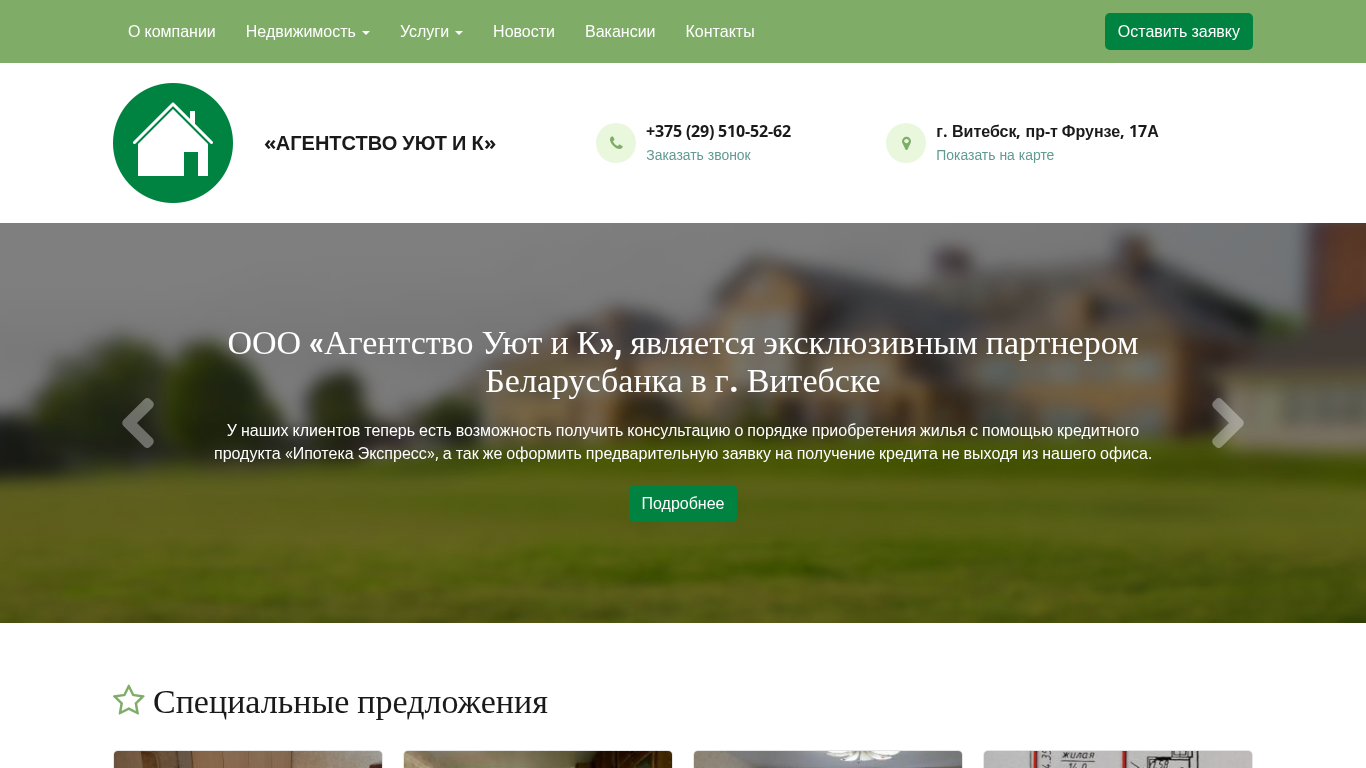
Task: Click the Заказать звонок link
Action: coord(698,155)
